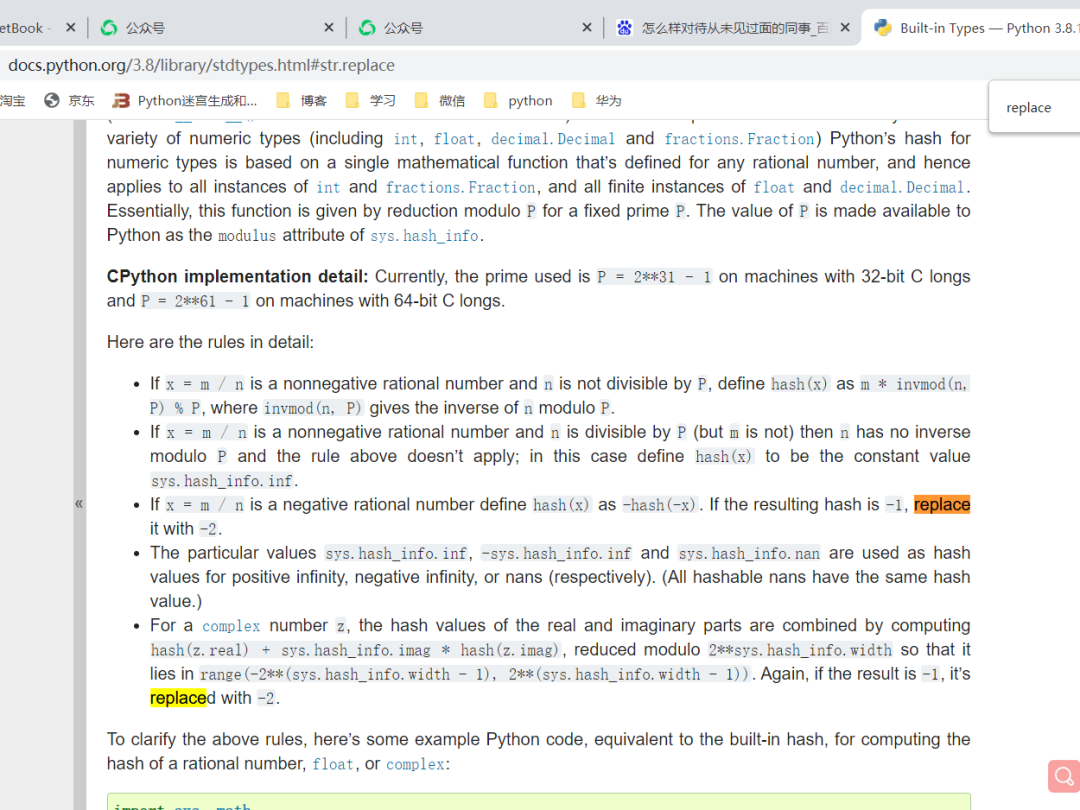Select the Built-in Types Python 3.8 tab
The image size is (1080, 810).
click(x=971, y=28)
